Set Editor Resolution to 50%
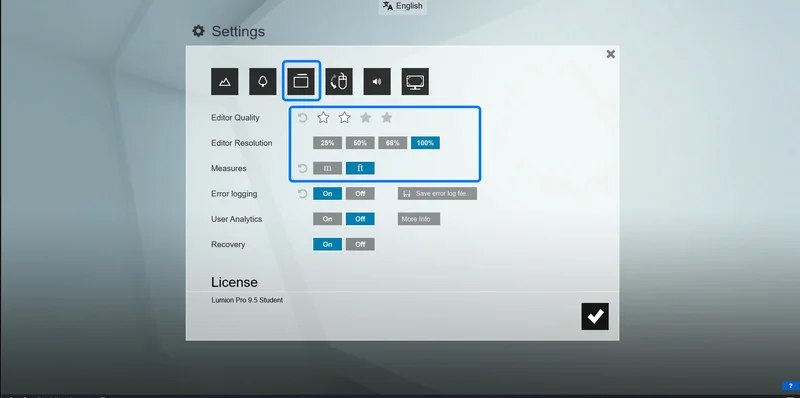 [x=360, y=143]
